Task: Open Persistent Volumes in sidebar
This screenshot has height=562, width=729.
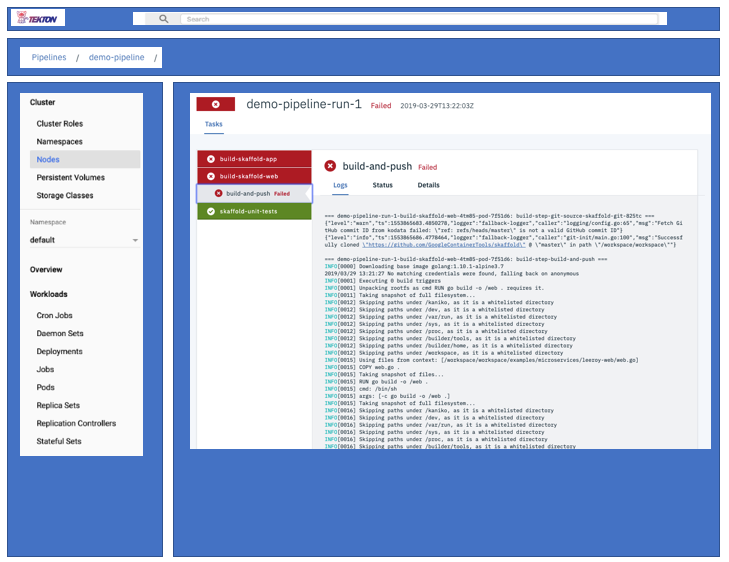Action: [71, 178]
